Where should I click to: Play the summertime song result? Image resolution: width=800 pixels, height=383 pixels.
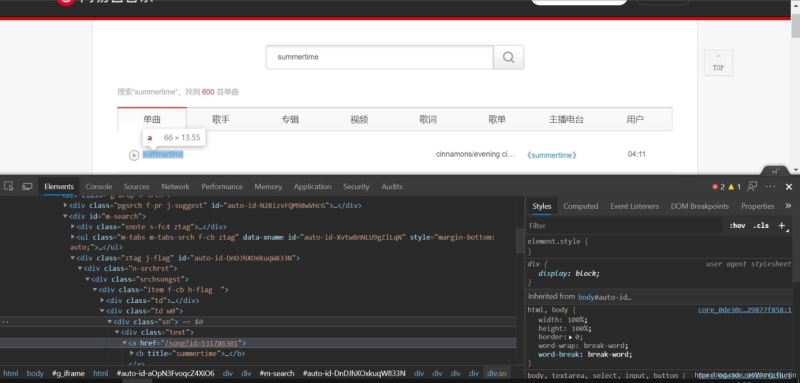[134, 155]
